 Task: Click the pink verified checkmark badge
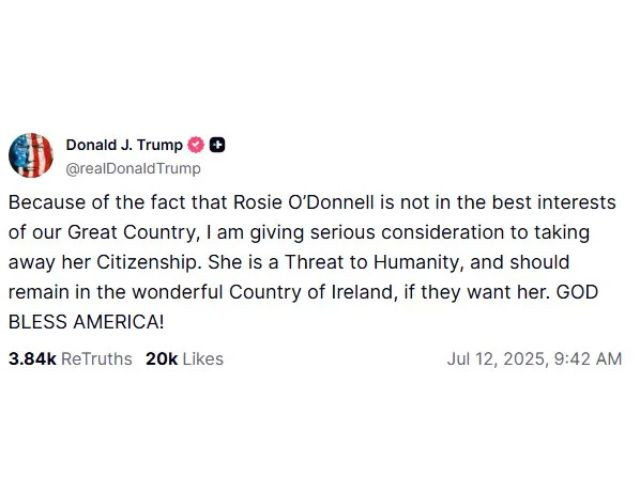coord(196,144)
